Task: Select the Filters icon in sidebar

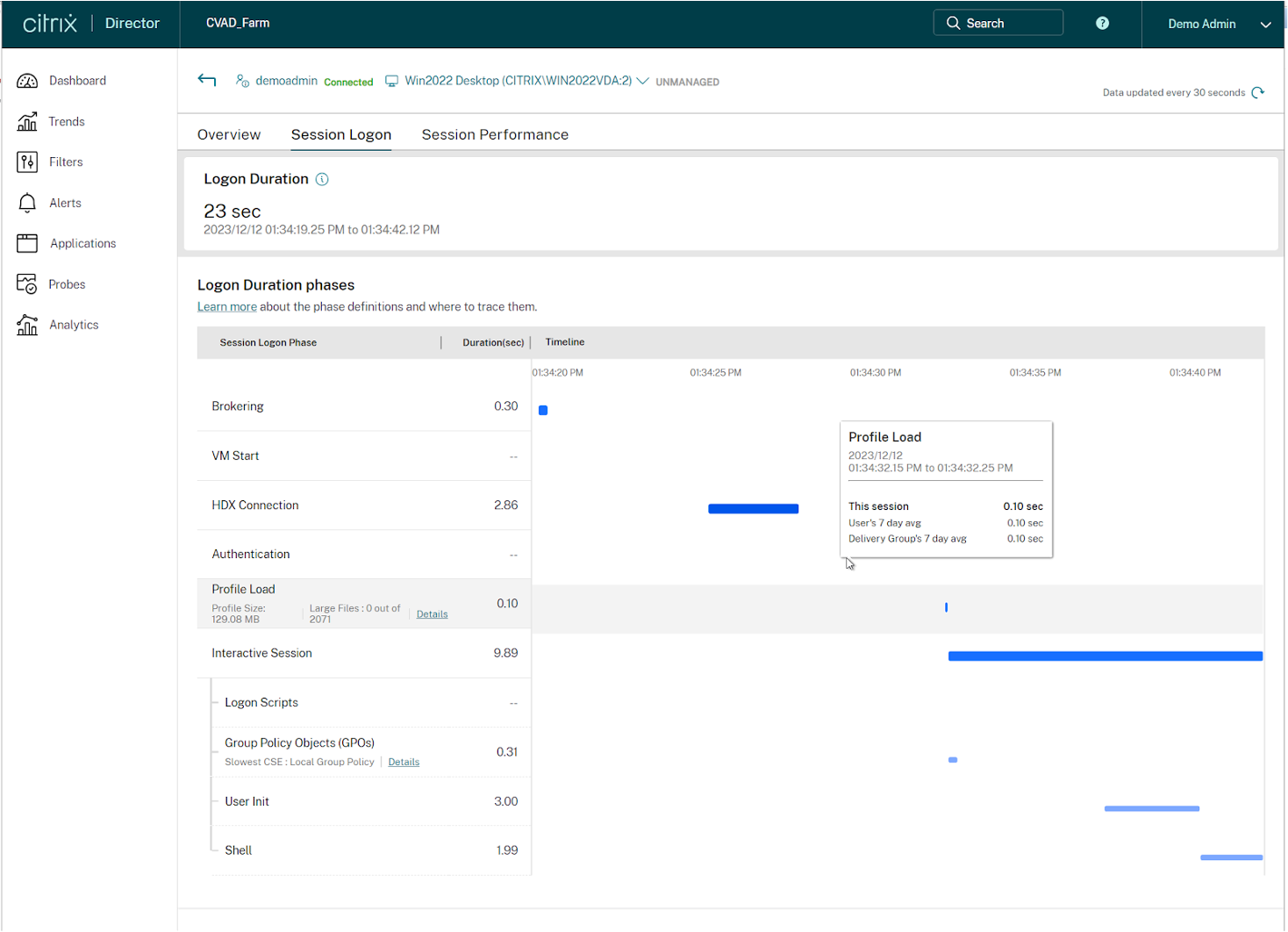Action: 27,162
